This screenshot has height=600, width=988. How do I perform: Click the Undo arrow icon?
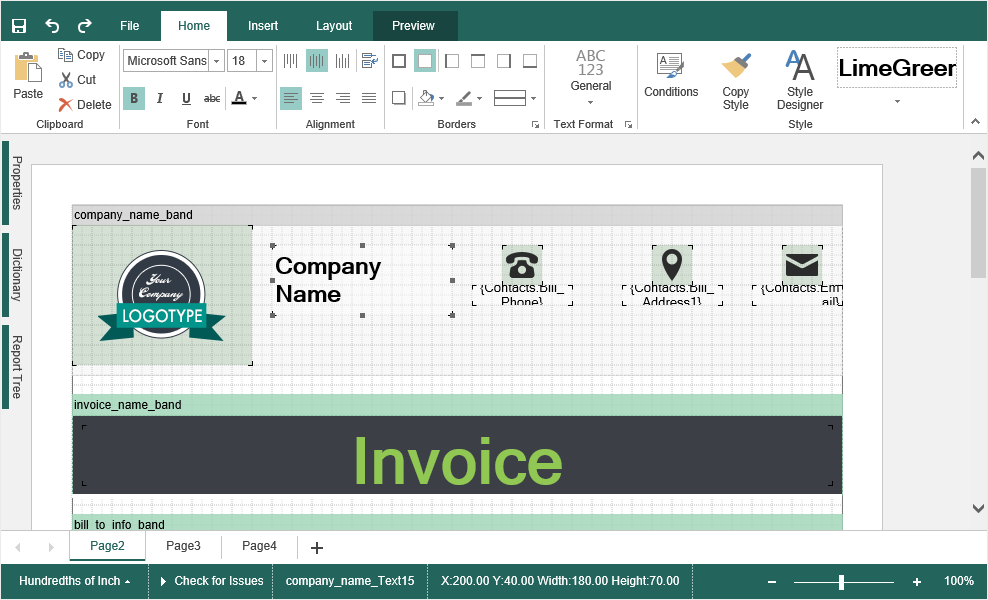pos(52,26)
